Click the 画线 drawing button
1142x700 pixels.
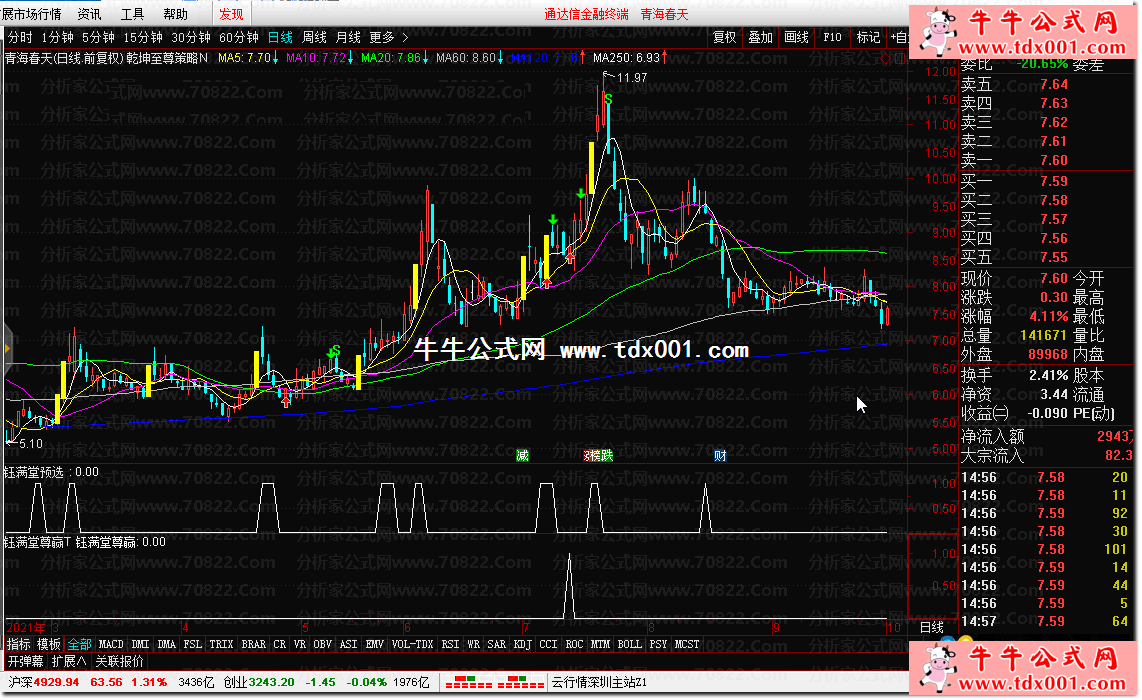796,38
